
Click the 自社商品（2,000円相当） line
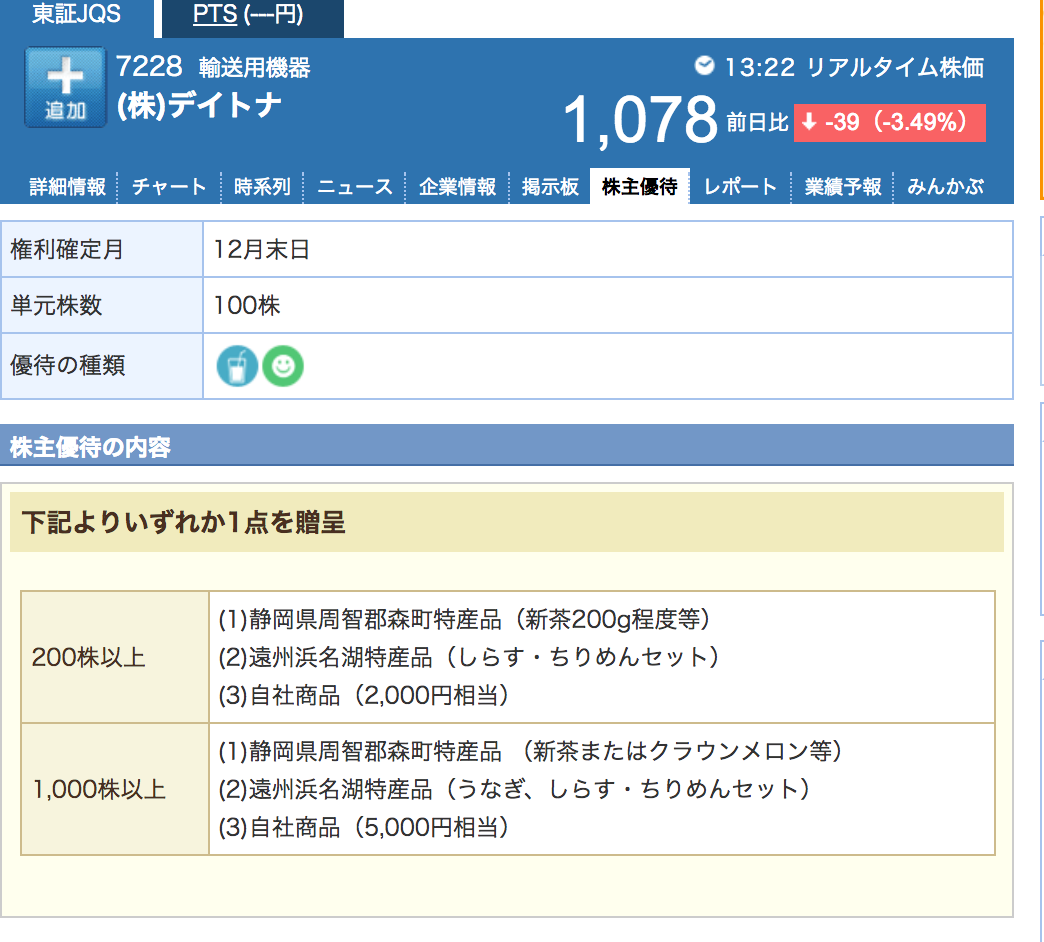[x=365, y=696]
